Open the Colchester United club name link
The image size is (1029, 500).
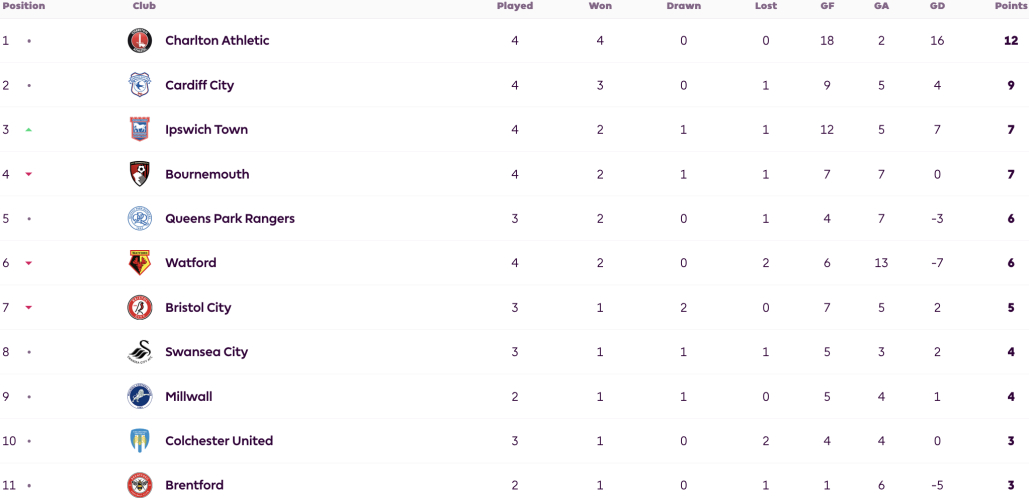tap(219, 441)
